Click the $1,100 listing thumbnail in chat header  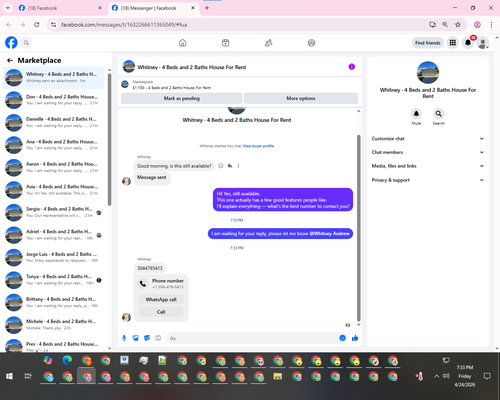(x=125, y=84)
